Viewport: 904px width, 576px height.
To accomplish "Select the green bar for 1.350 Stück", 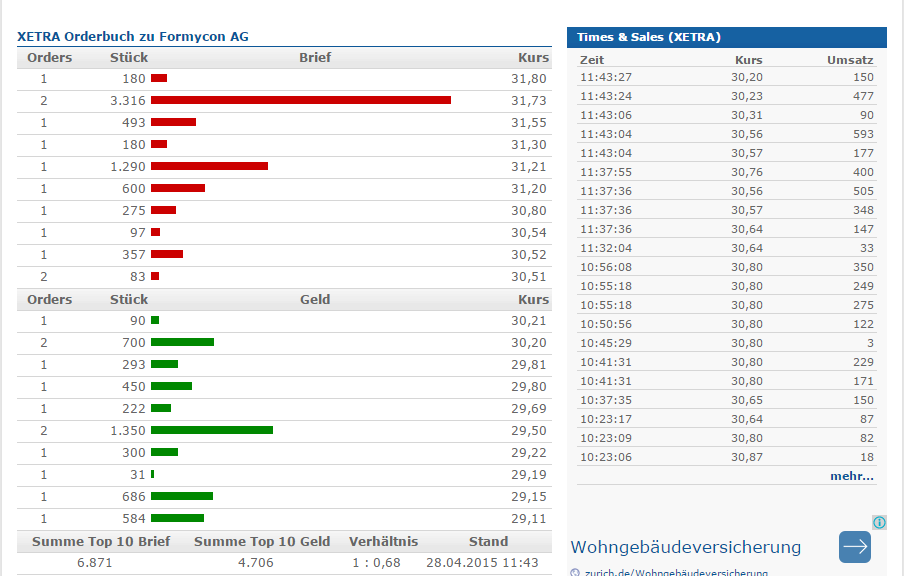I will (212, 430).
